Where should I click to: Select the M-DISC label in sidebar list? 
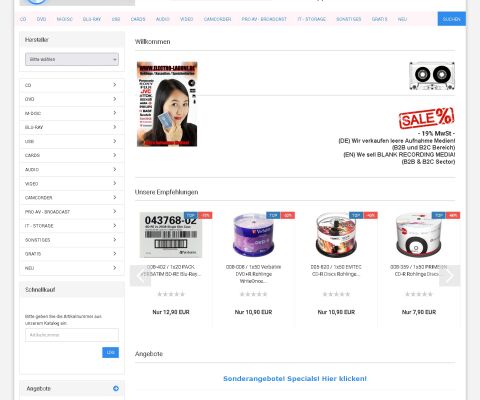[x=33, y=113]
